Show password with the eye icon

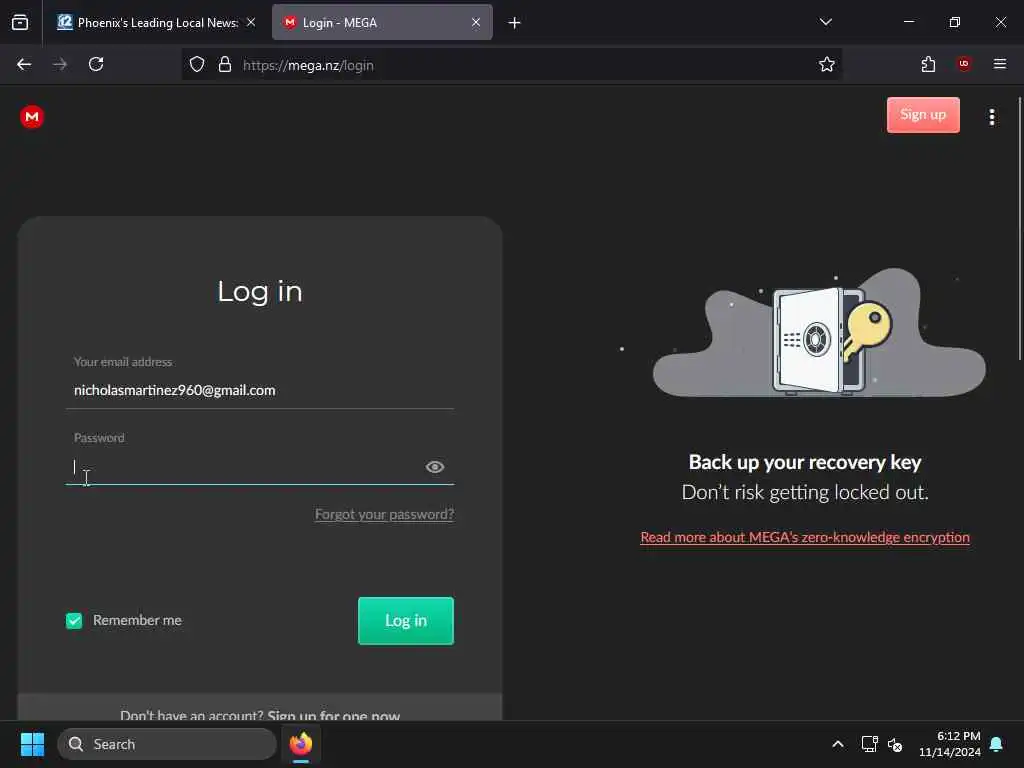[x=435, y=467]
